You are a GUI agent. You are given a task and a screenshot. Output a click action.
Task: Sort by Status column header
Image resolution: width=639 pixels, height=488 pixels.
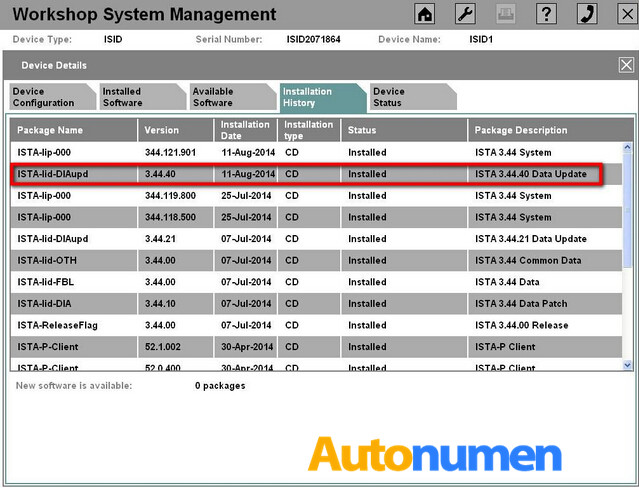[x=404, y=130]
